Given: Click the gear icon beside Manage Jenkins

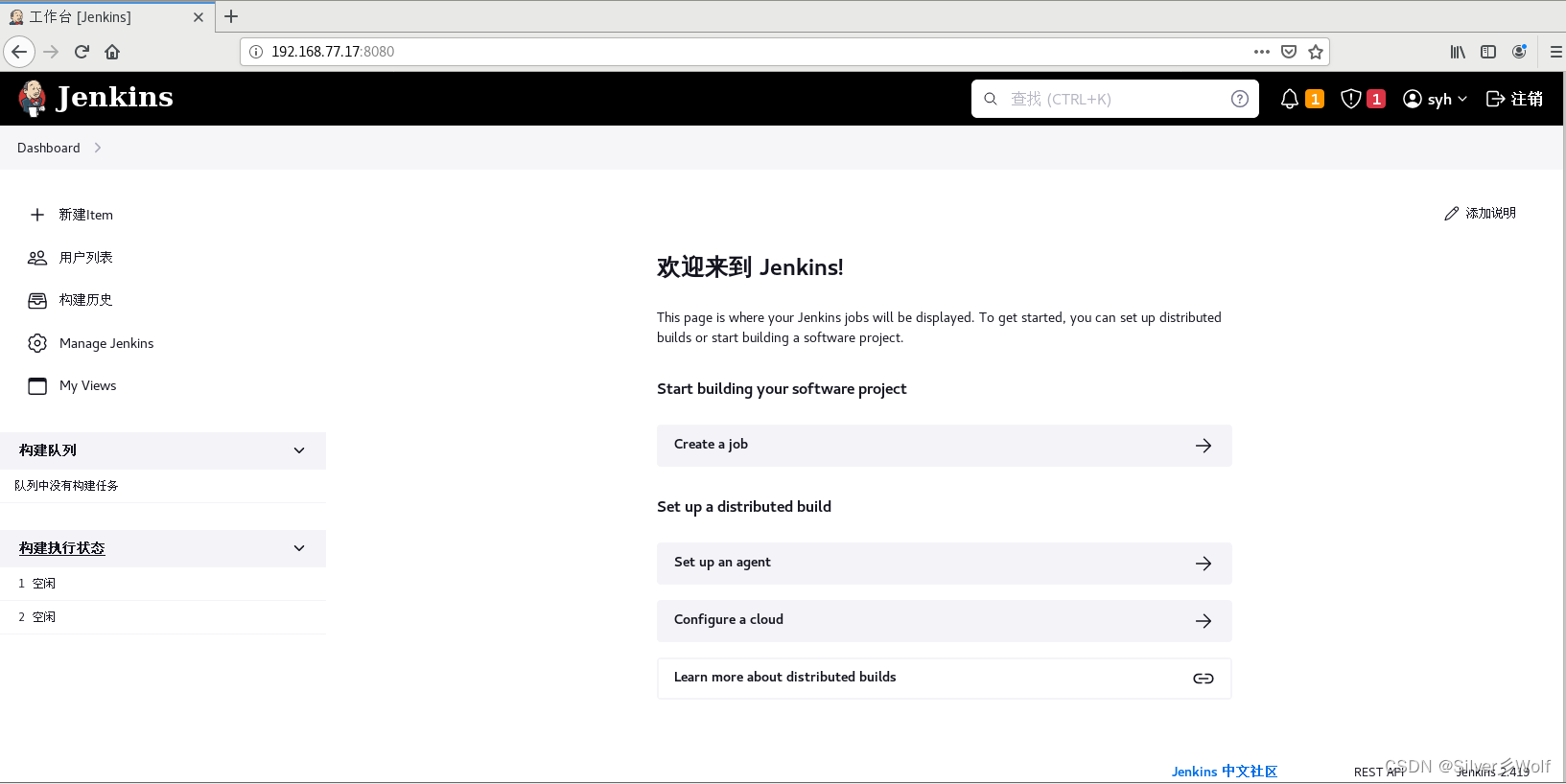Looking at the screenshot, I should [37, 343].
